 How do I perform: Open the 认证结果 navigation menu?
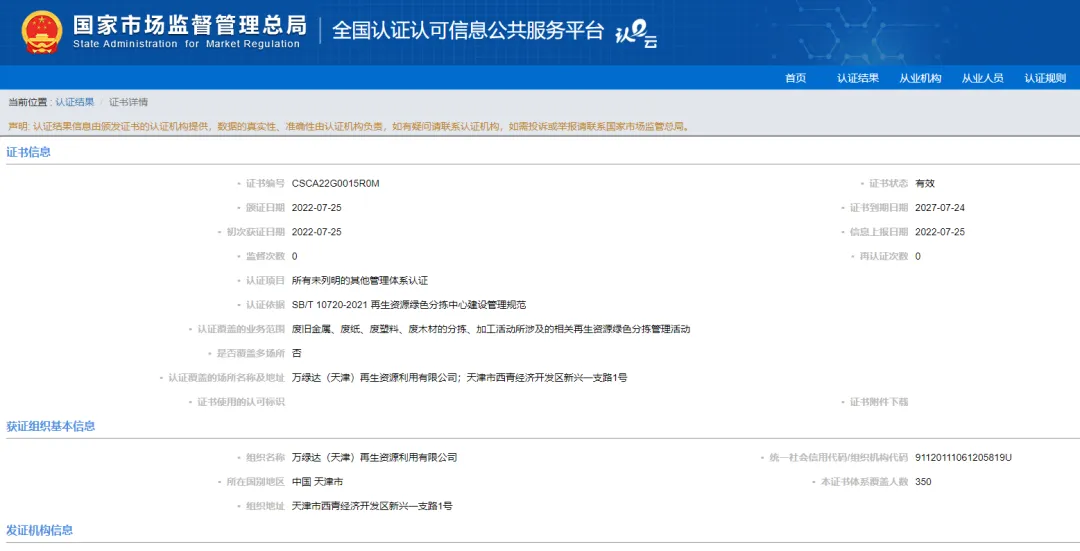[x=858, y=78]
